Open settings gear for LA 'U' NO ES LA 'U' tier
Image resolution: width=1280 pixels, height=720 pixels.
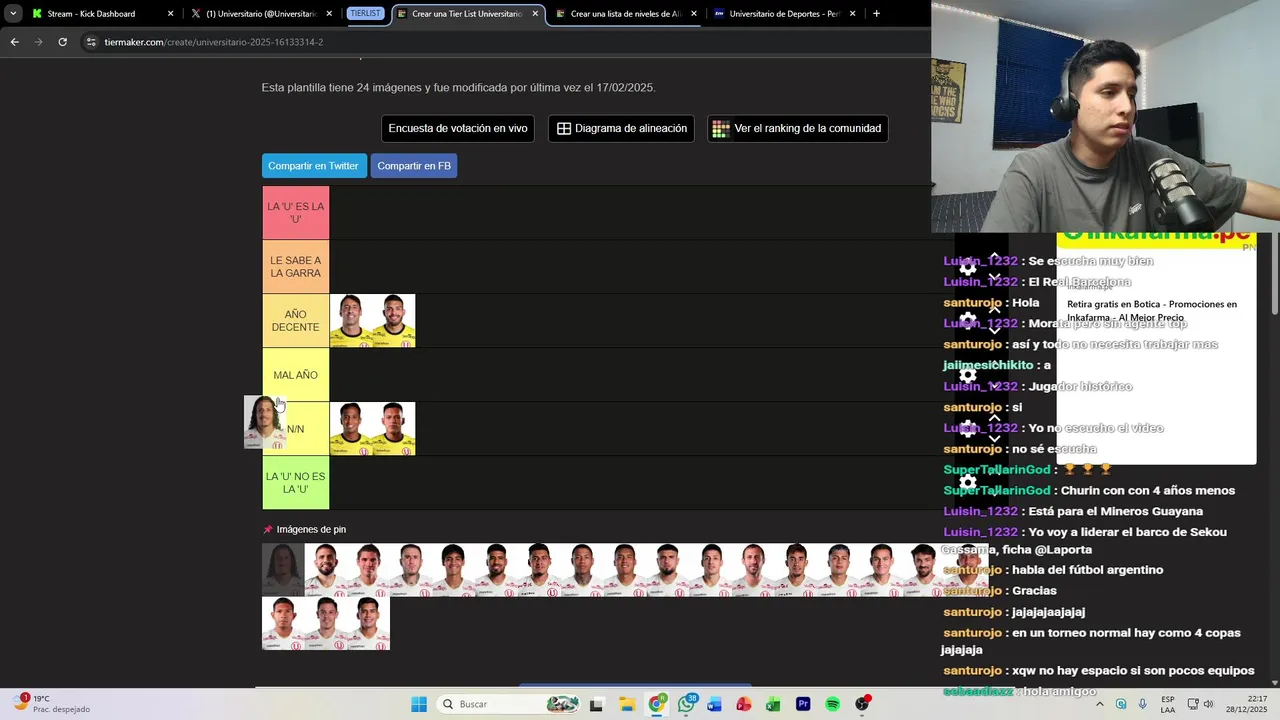click(968, 483)
